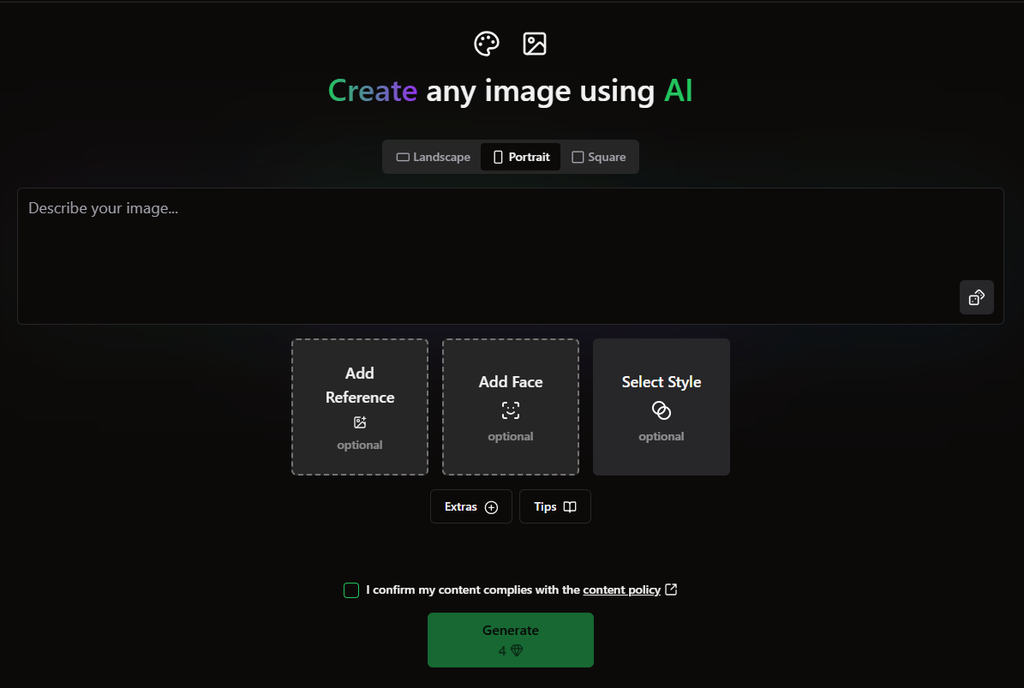Click the green Generate button
This screenshot has width=1024, height=688.
511,640
